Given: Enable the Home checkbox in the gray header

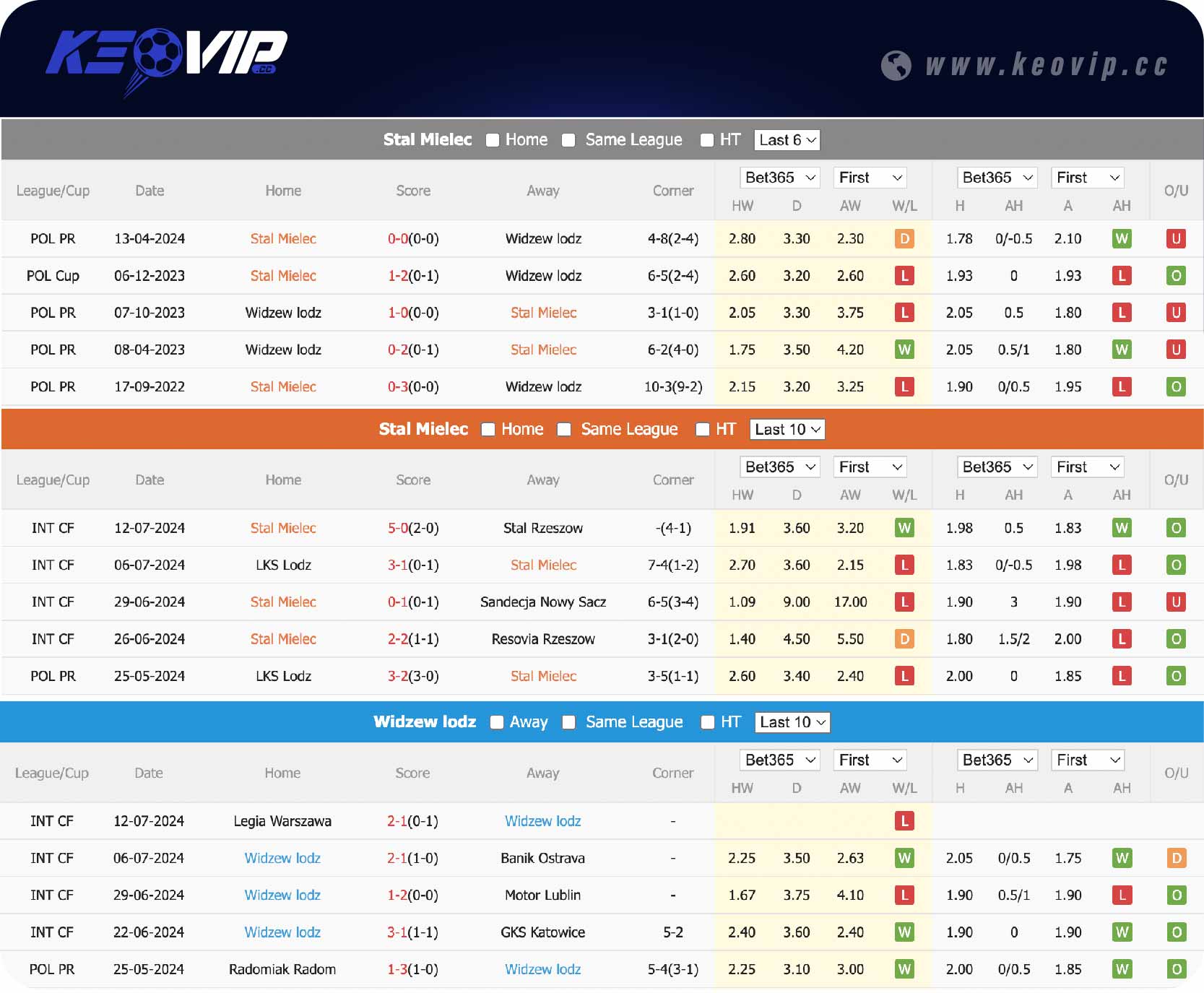Looking at the screenshot, I should [493, 140].
